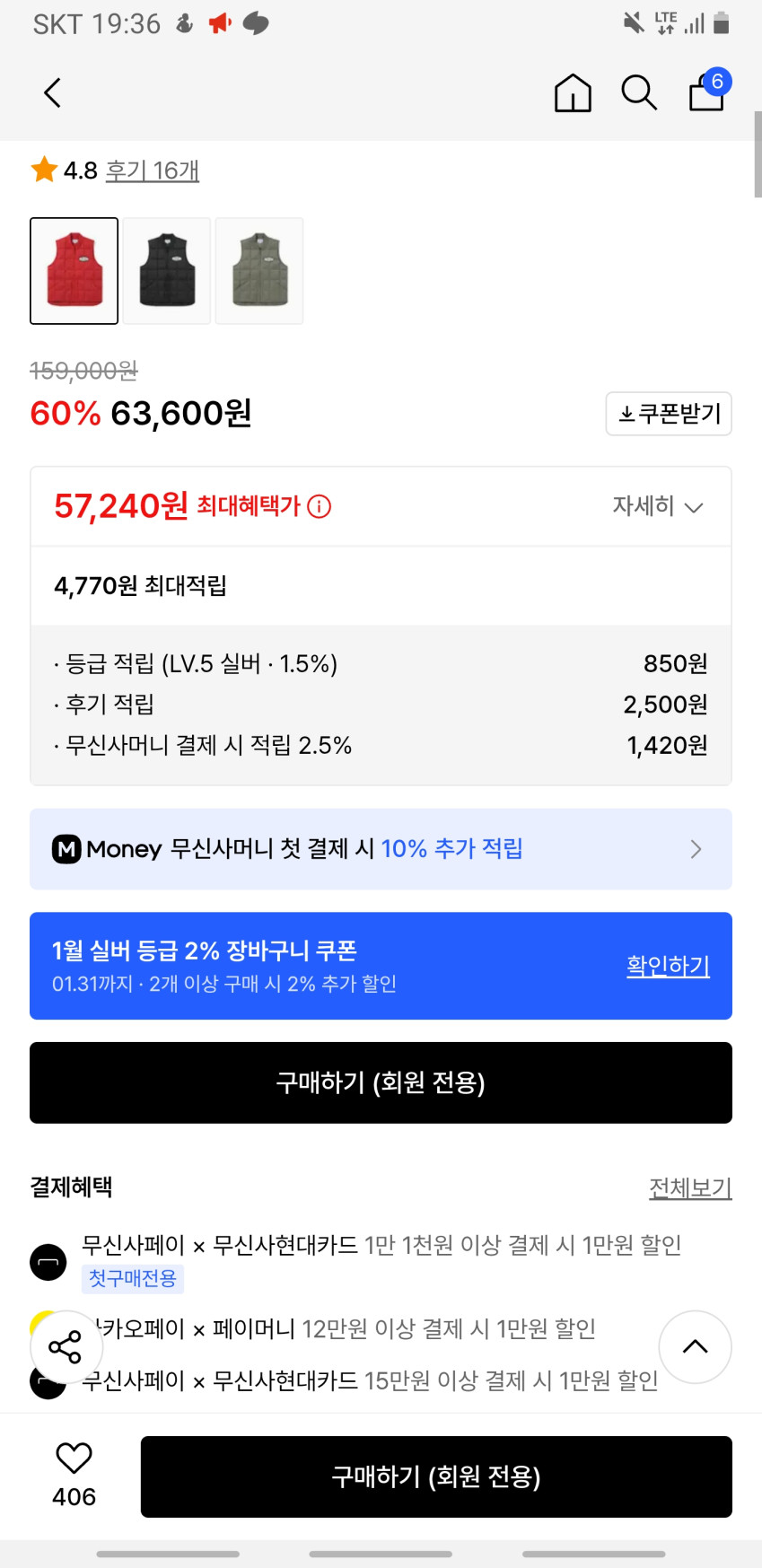Select the black vest color option
The height and width of the screenshot is (1568, 762).
[x=167, y=270]
